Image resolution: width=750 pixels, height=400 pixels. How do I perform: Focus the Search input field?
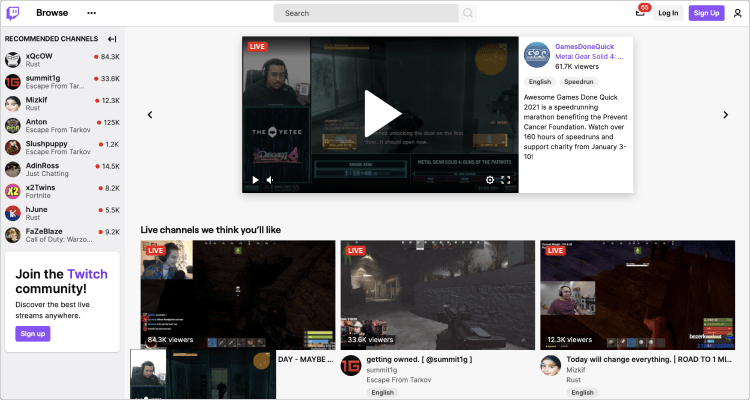(365, 13)
